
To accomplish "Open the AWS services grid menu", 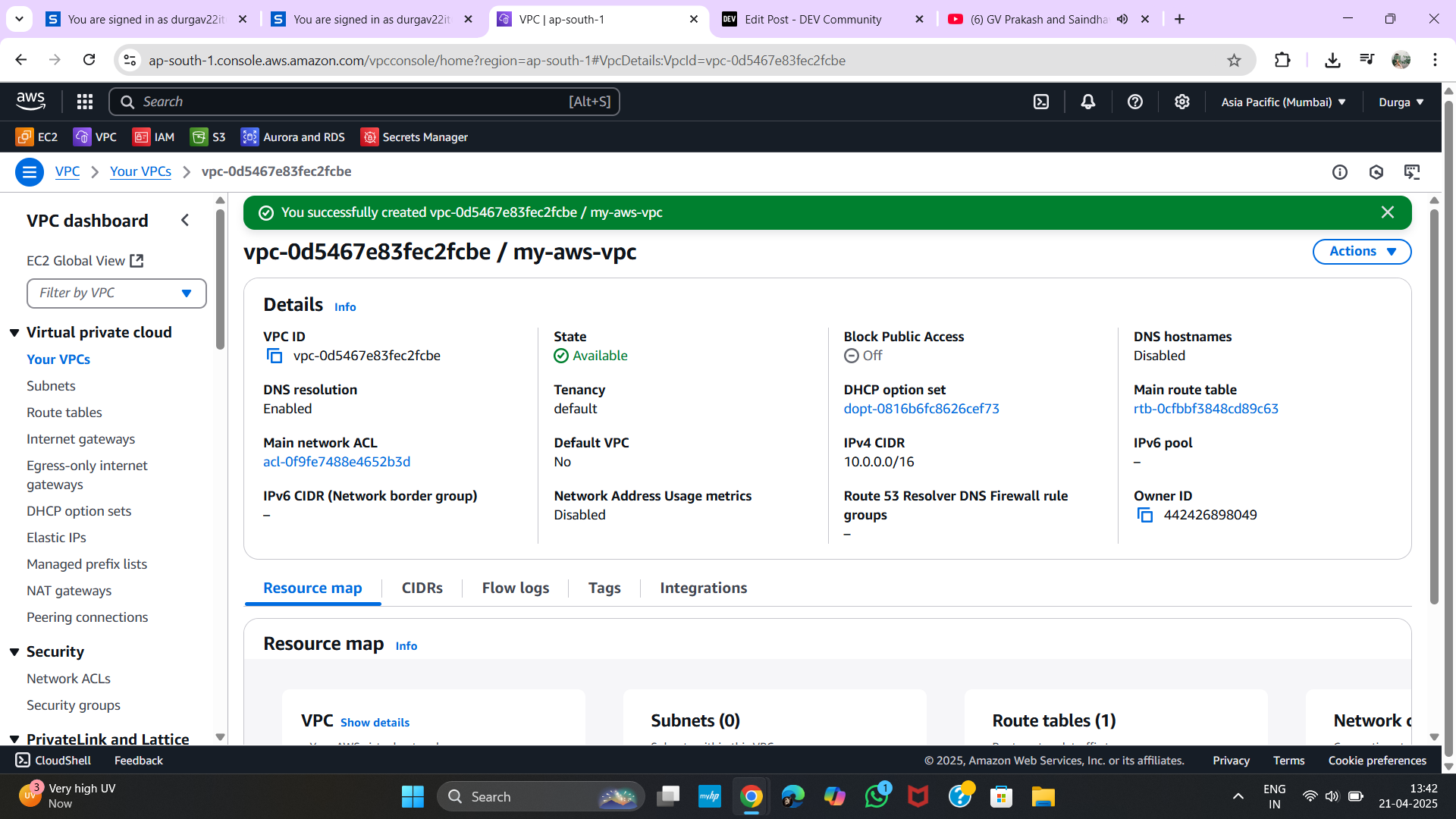I will [85, 102].
